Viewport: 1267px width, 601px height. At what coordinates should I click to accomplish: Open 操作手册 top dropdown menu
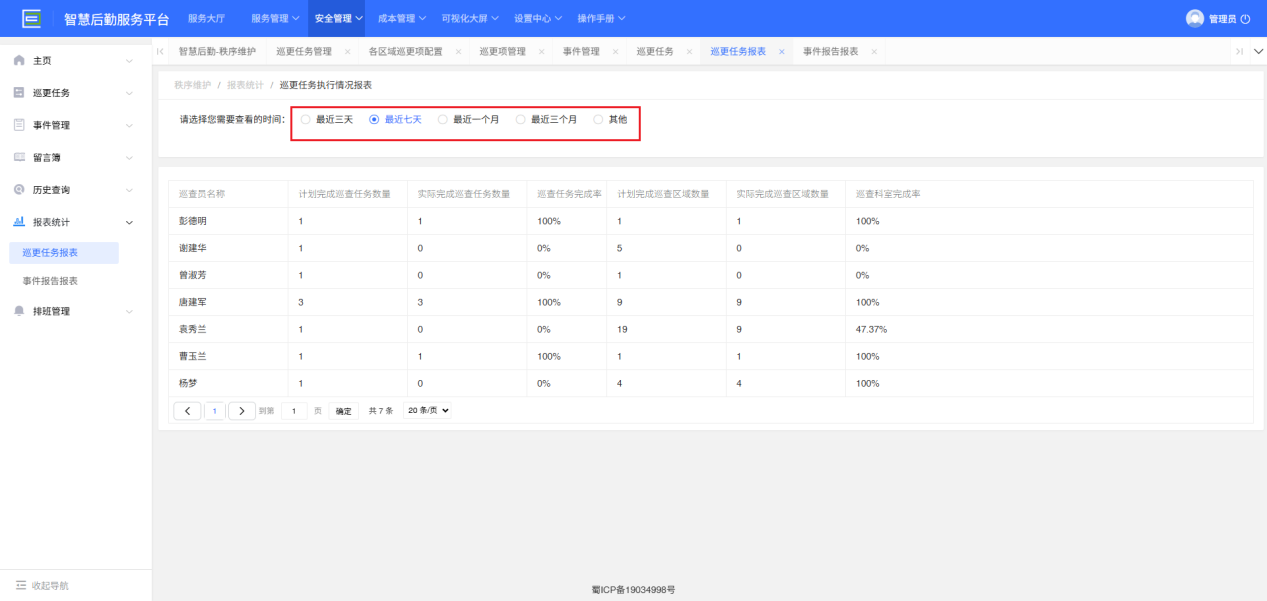[x=602, y=18]
